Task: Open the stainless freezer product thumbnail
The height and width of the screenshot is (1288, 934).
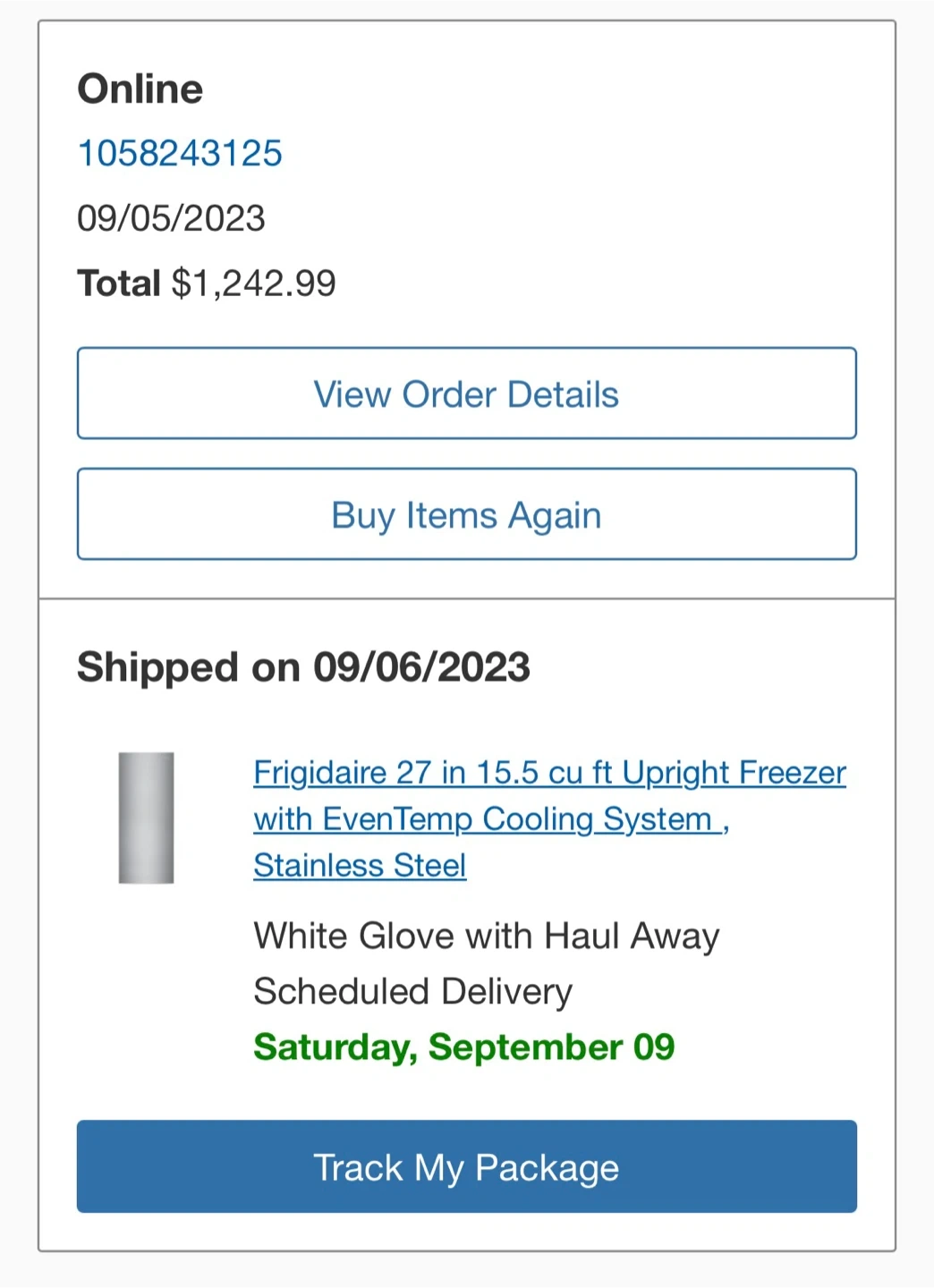Action: point(146,818)
